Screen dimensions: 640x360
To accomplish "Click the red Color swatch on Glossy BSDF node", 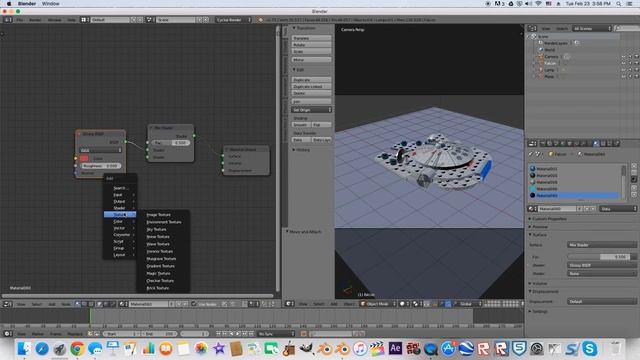I will [84, 158].
